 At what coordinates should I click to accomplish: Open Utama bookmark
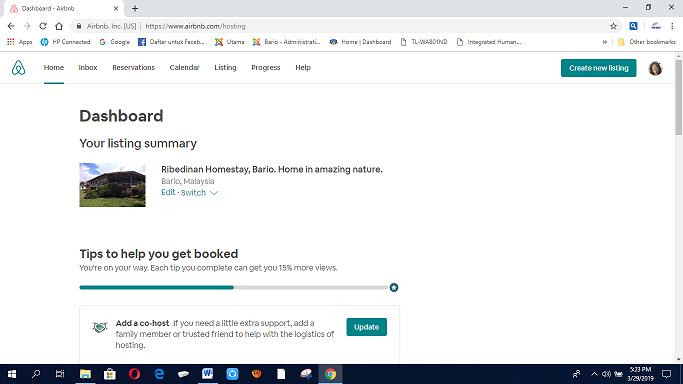tap(230, 42)
